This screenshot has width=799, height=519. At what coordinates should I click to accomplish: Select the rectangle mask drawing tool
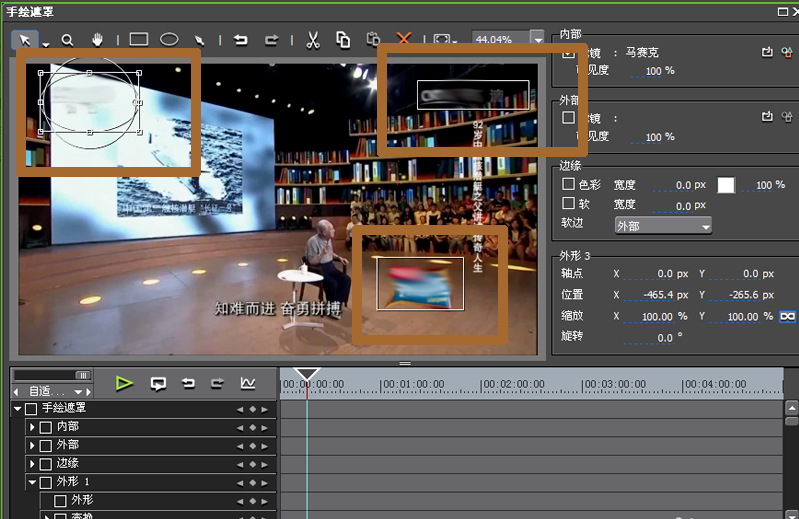point(139,40)
